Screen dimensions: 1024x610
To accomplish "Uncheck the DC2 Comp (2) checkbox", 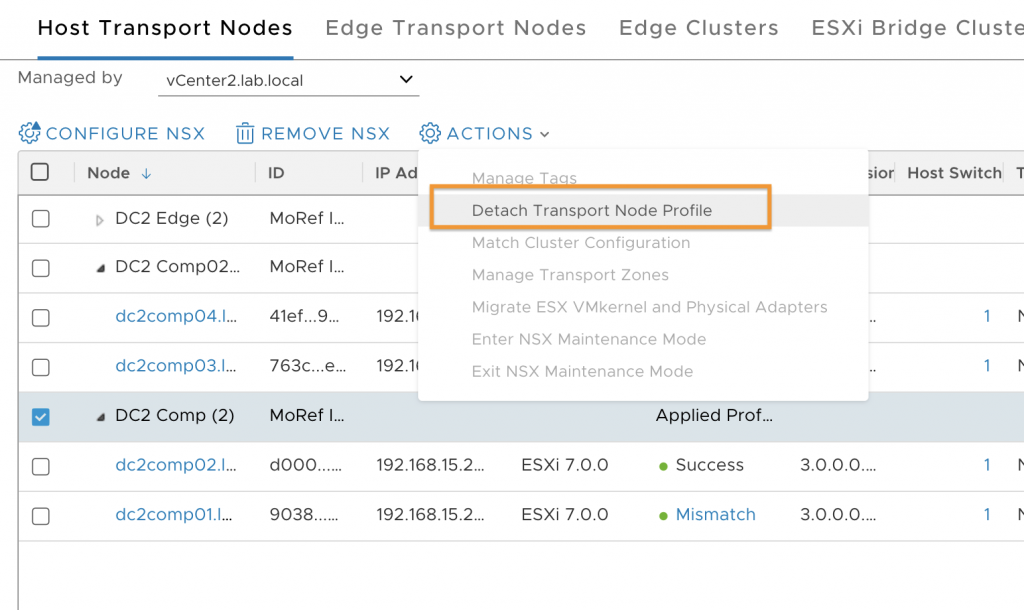I will click(x=40, y=416).
